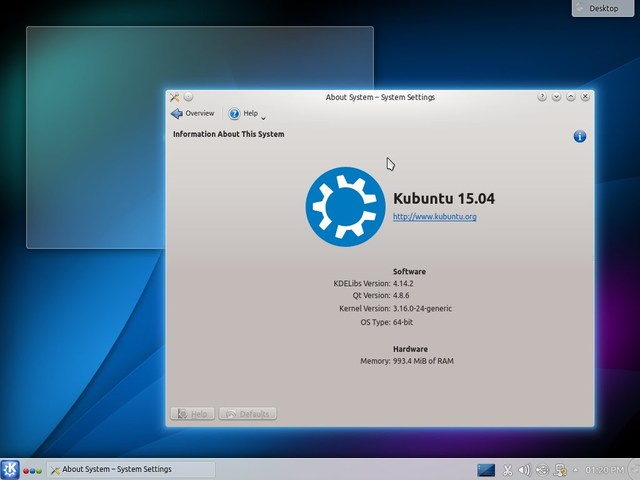
Task: Click the memory value 993.4 MiB of RAM
Action: (423, 361)
